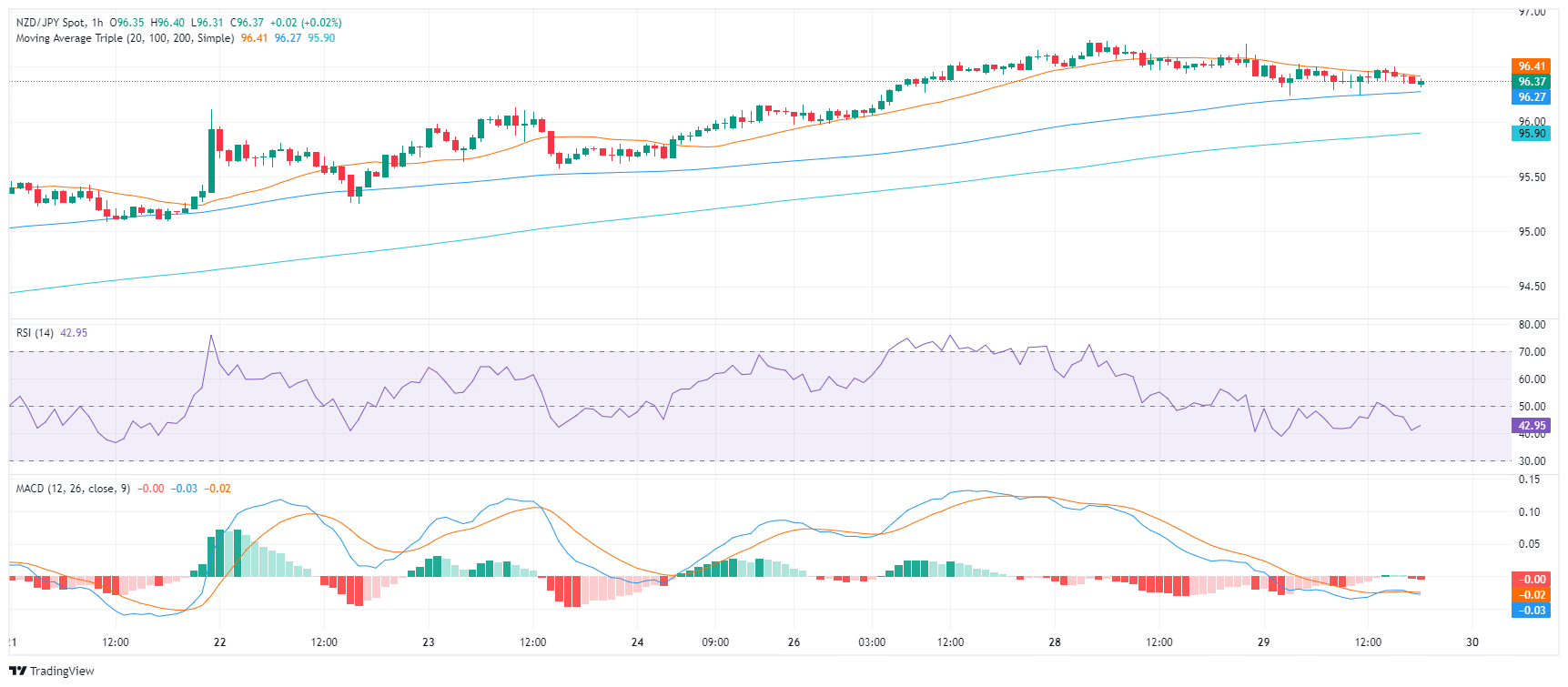Select the NZD/JPY Spot symbol title
The width and height of the screenshot is (1568, 687).
pyautogui.click(x=51, y=23)
